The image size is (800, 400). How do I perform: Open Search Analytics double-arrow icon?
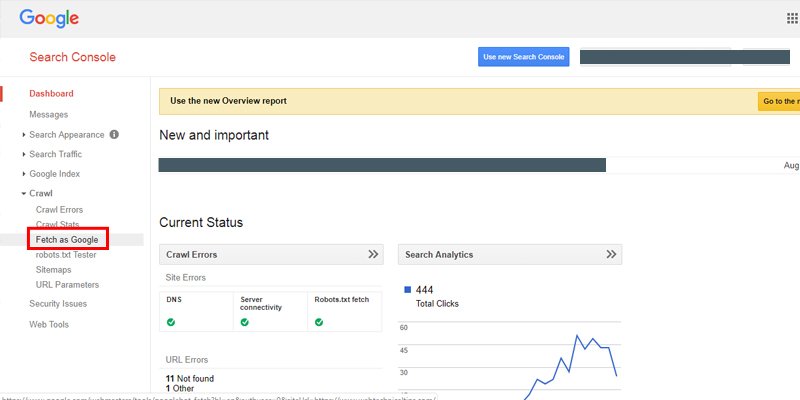[611, 254]
